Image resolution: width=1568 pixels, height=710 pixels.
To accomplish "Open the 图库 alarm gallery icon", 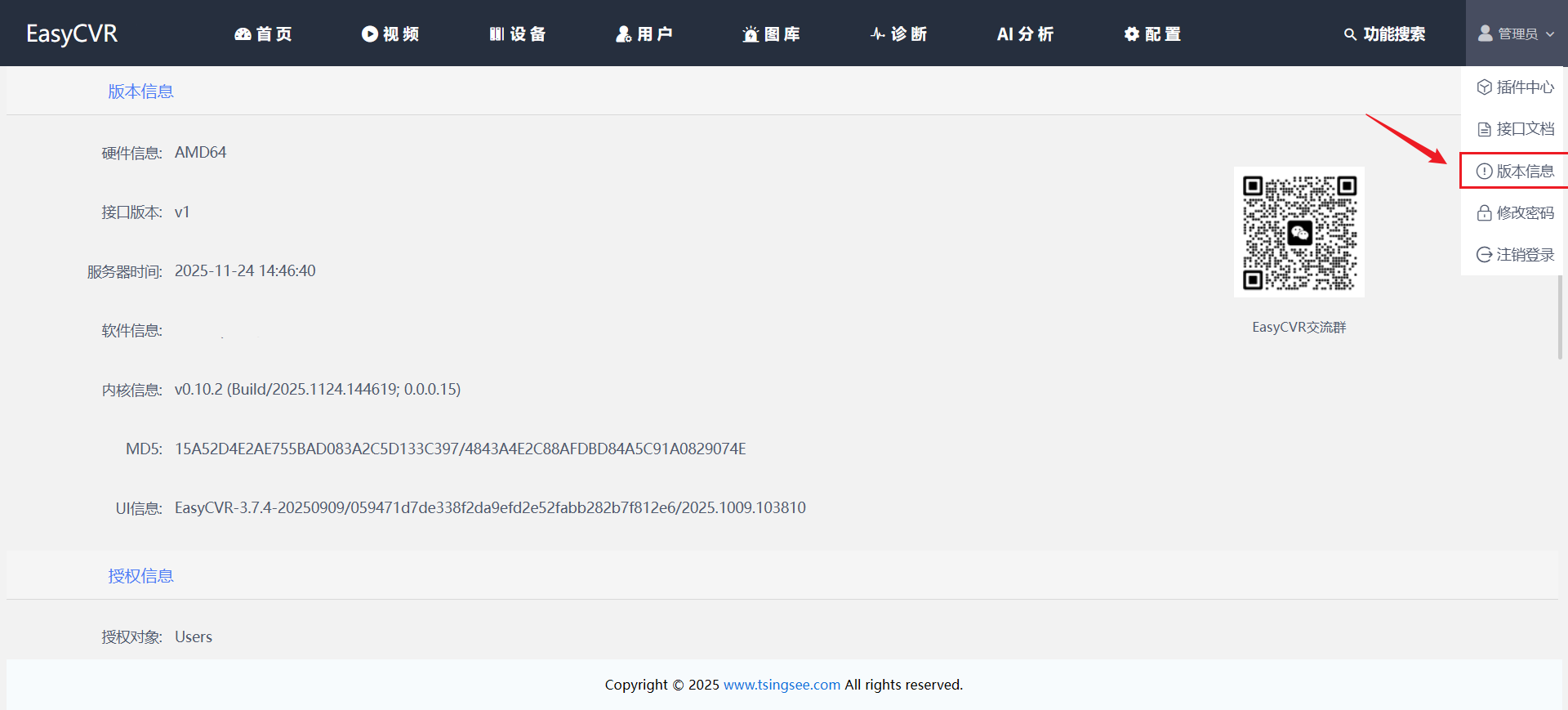I will point(751,34).
